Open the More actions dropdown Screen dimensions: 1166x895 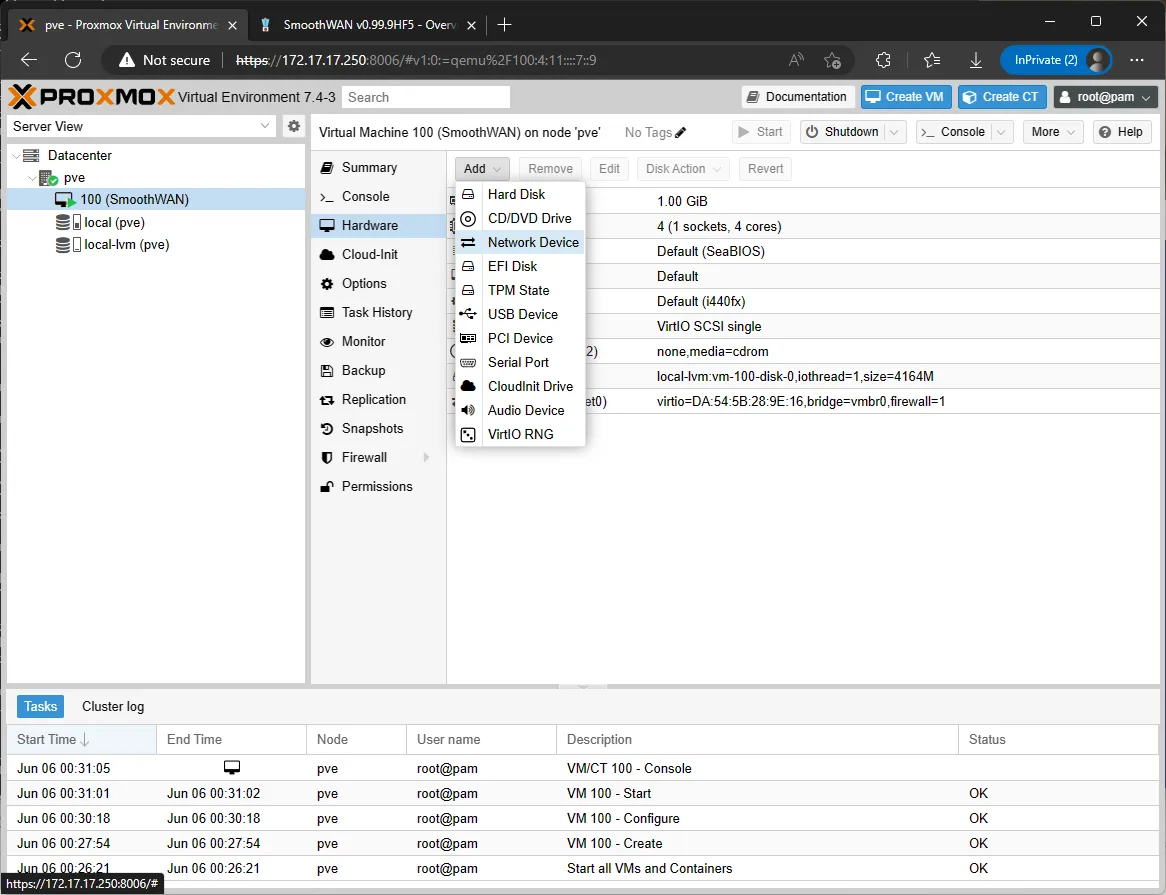[1053, 132]
